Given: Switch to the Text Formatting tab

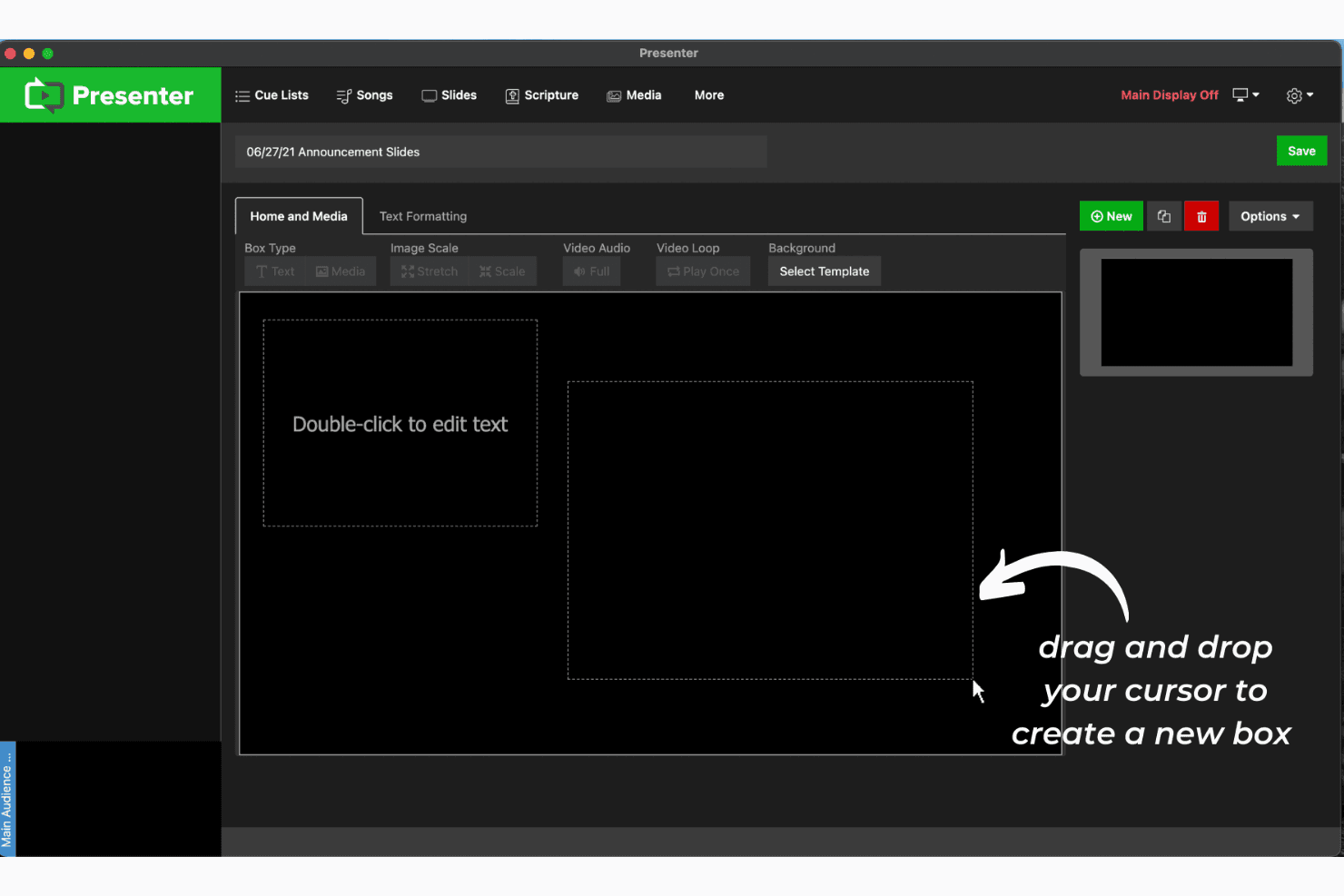Looking at the screenshot, I should [423, 216].
